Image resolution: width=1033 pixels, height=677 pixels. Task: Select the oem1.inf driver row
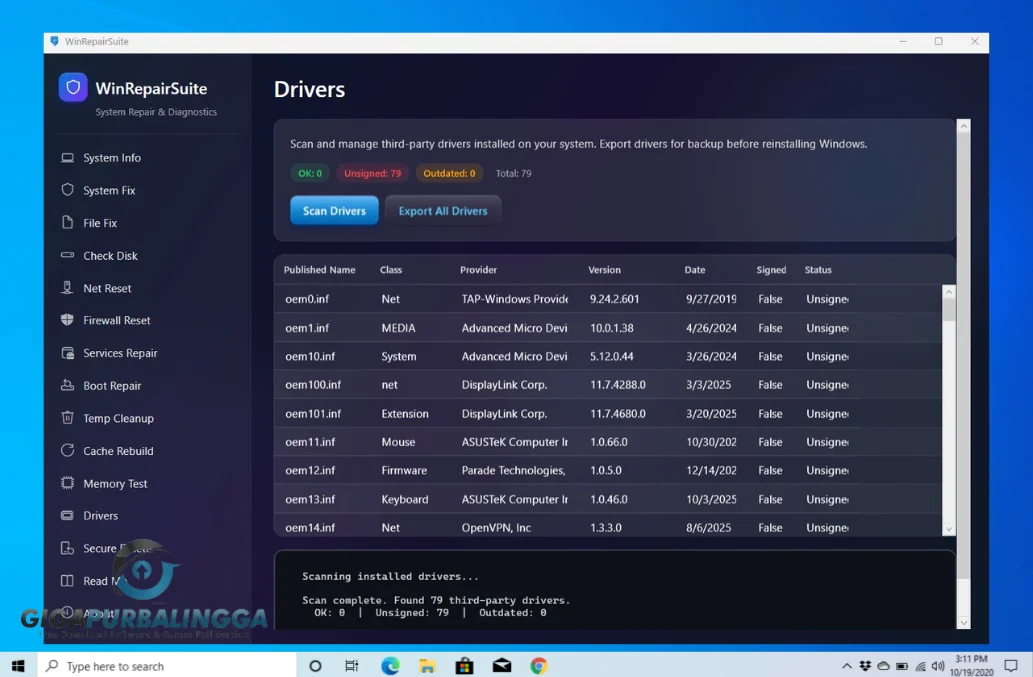(x=607, y=328)
